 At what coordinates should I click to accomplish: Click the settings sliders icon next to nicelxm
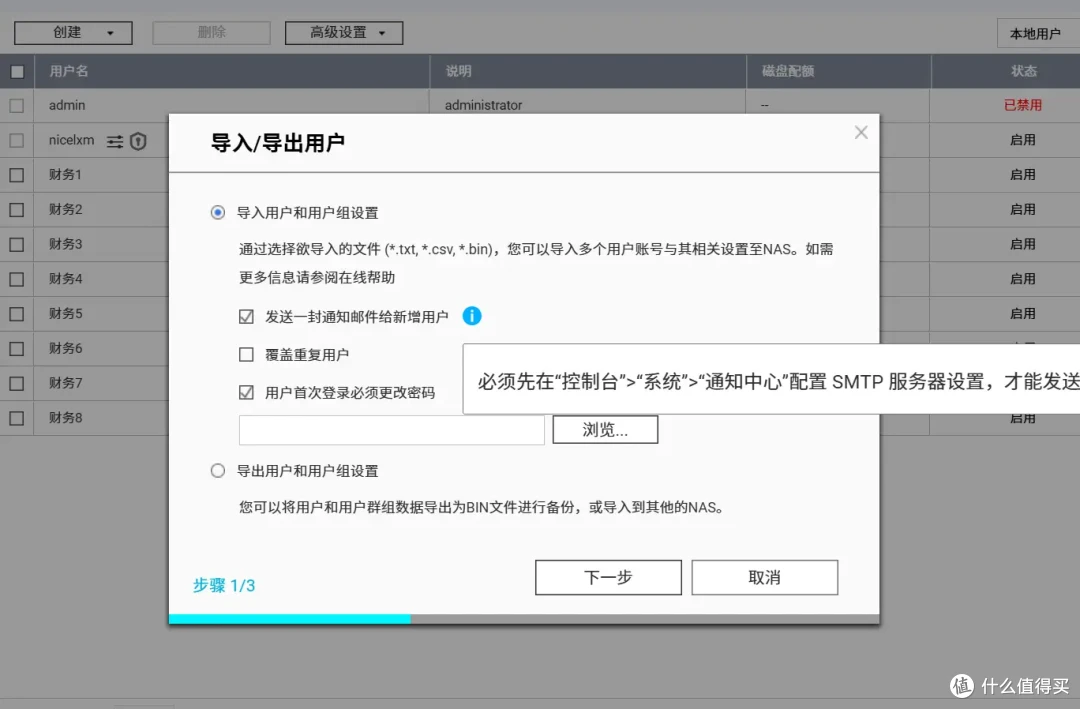click(115, 141)
